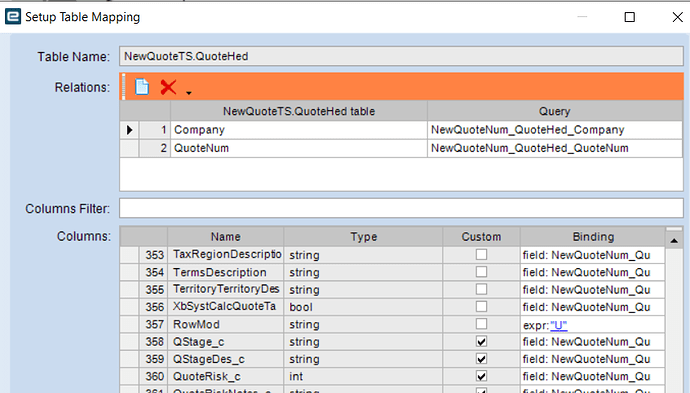Click the Epicor app icon in title bar
Image resolution: width=690 pixels, height=393 pixels.
[12, 17]
